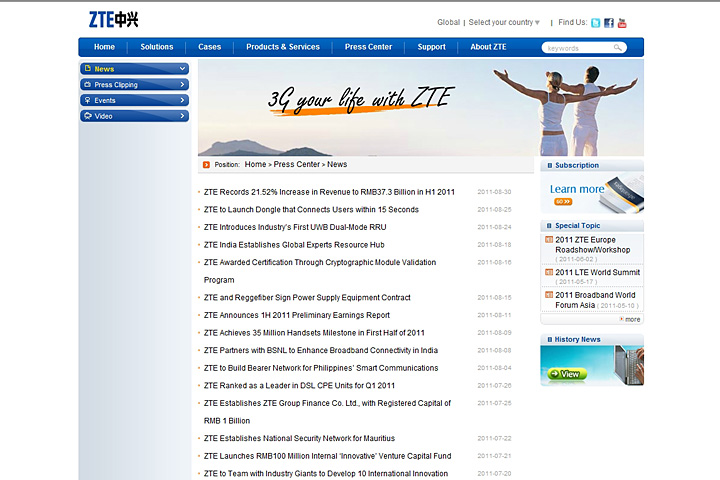Open 2011 LTE World Summit link
The image size is (720, 480).
[x=598, y=272]
